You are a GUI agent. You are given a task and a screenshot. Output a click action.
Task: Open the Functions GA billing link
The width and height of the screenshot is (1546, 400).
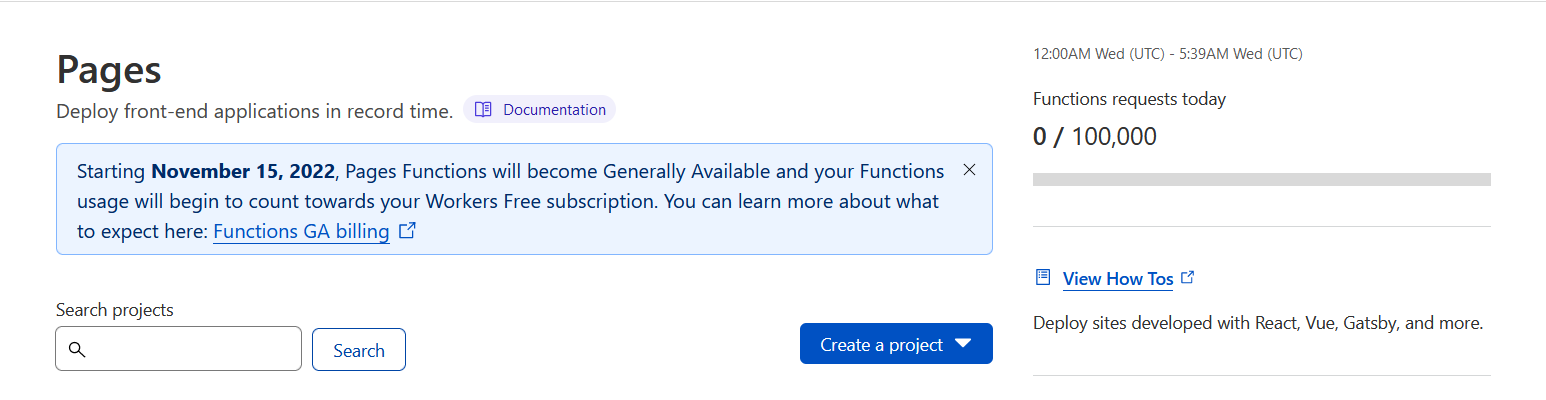coord(301,232)
